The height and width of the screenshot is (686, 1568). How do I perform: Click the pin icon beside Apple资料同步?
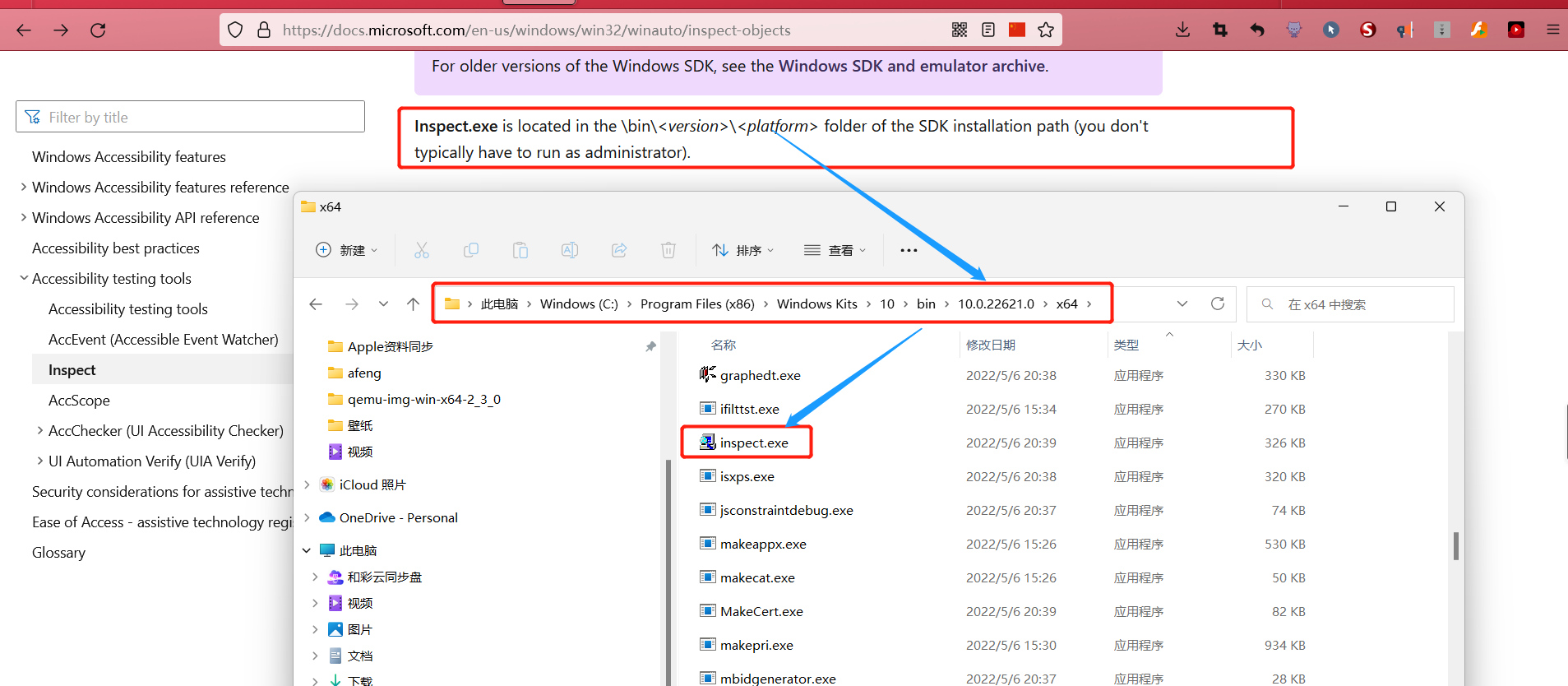[651, 347]
